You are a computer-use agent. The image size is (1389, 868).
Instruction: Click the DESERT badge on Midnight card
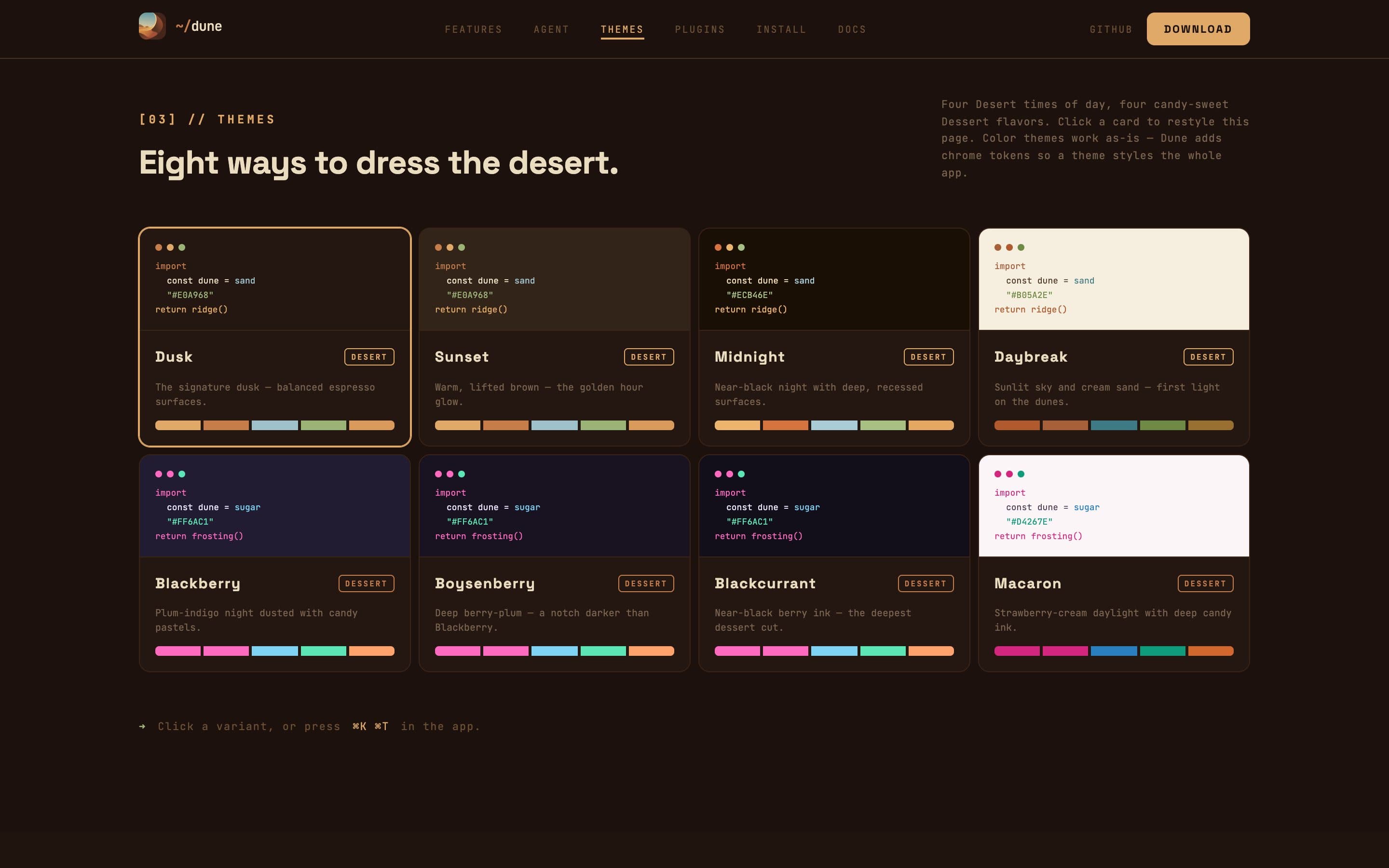[x=928, y=356]
